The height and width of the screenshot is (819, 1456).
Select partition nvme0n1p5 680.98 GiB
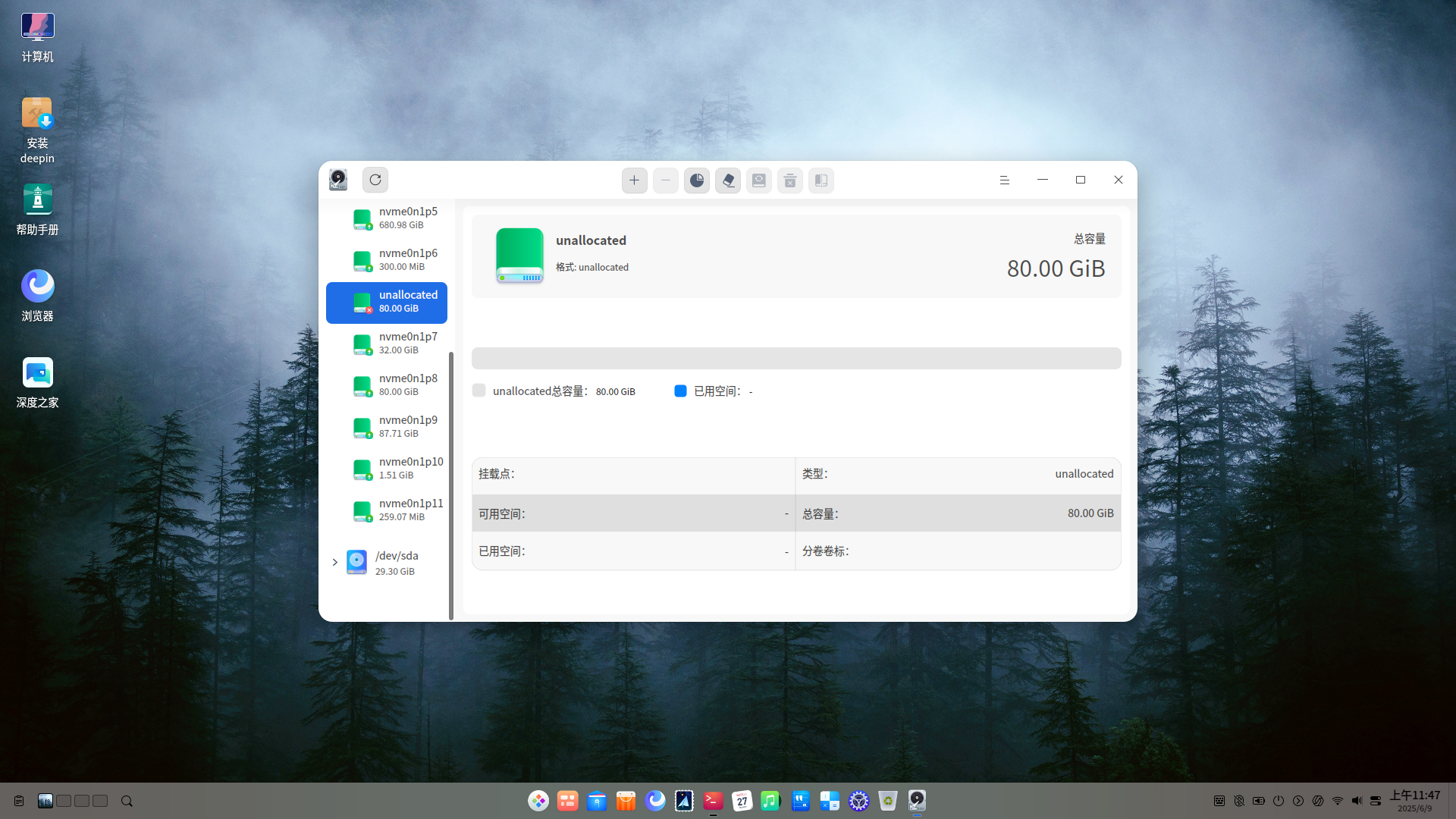387,218
